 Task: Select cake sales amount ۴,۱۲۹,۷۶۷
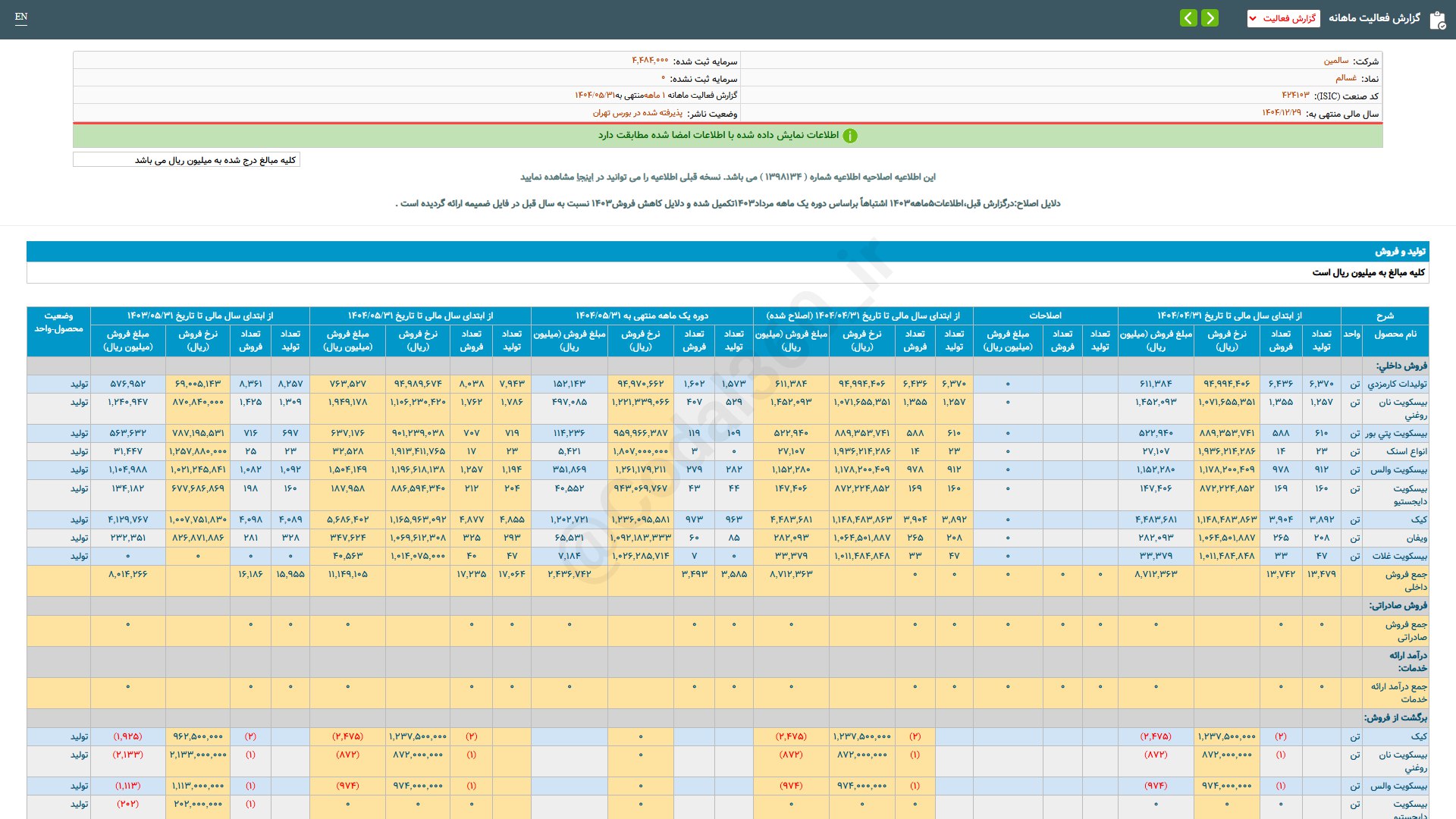tap(128, 520)
